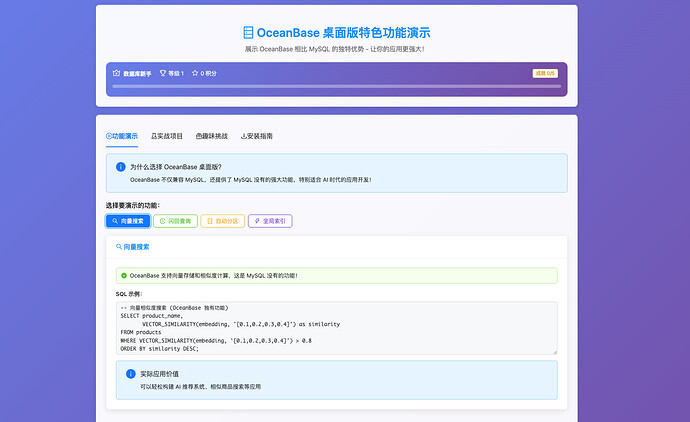
Task: Click the SQL 示例: label
Action: point(129,294)
